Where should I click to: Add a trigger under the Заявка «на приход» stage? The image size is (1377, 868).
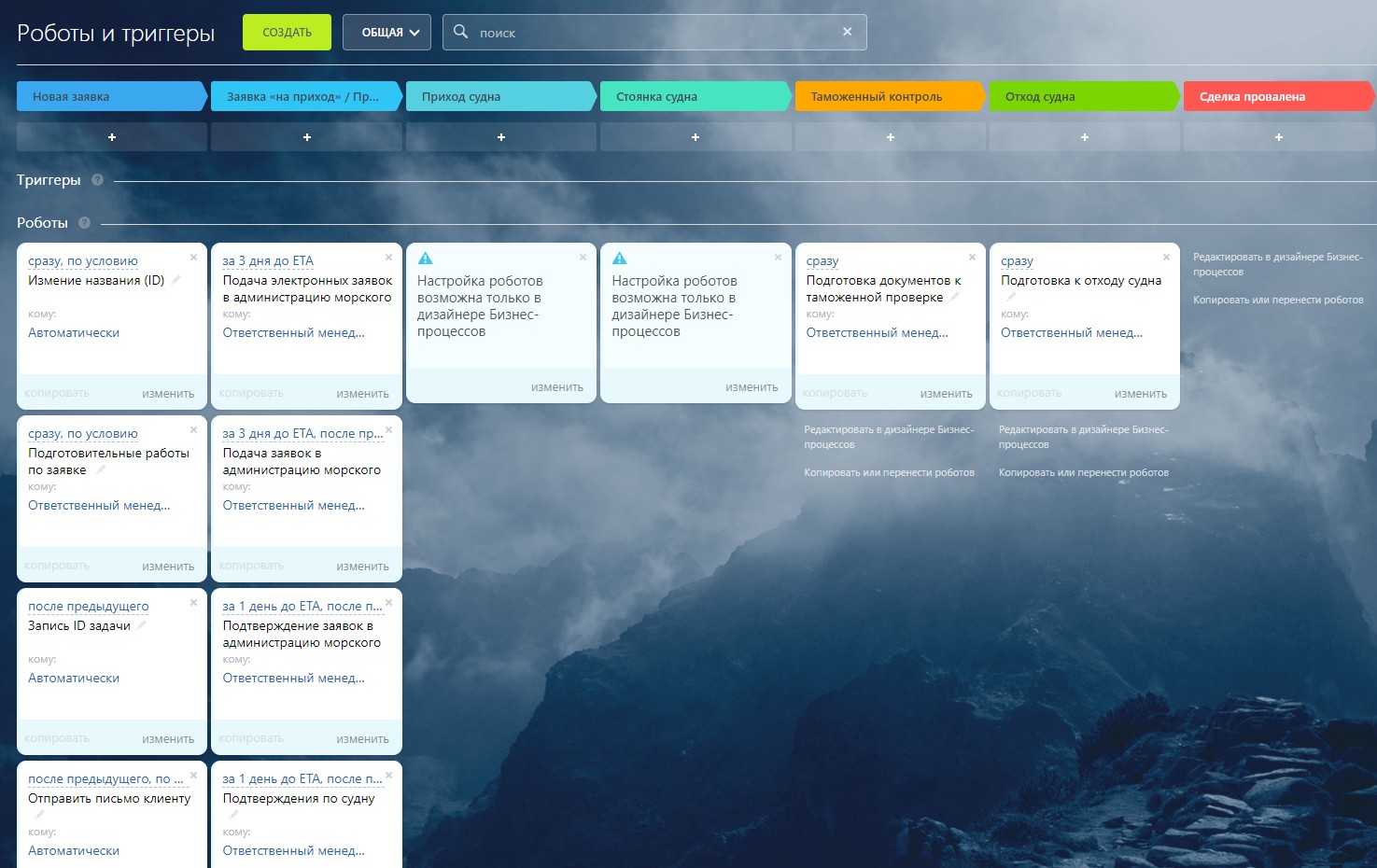[306, 137]
